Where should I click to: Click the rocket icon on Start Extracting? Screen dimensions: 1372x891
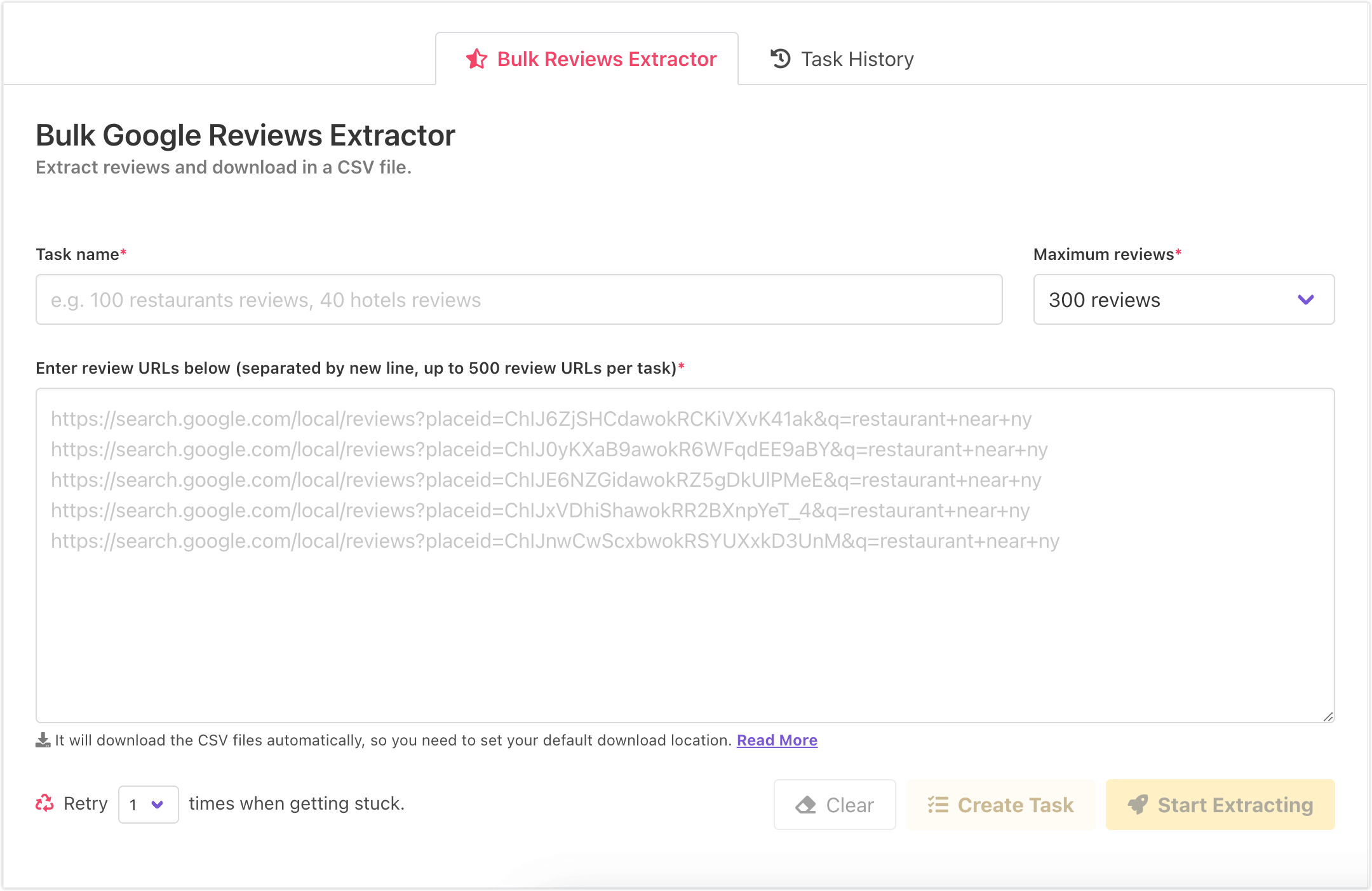coord(1138,805)
